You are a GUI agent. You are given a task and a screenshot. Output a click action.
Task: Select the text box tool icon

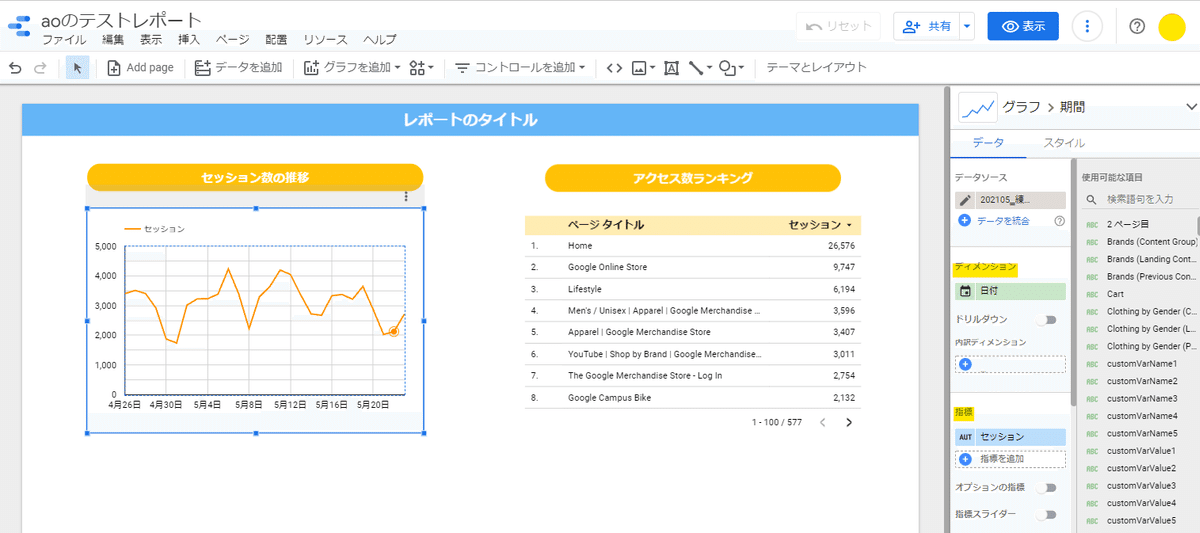[670, 68]
